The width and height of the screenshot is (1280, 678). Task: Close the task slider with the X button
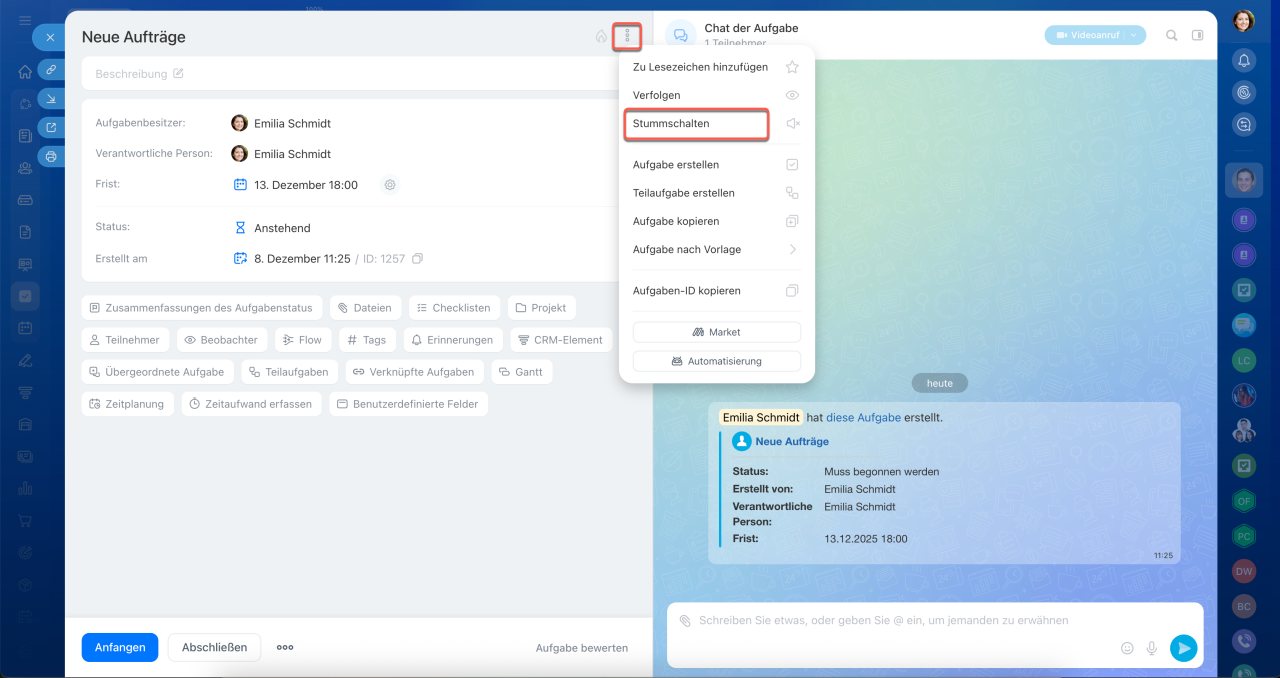click(50, 37)
